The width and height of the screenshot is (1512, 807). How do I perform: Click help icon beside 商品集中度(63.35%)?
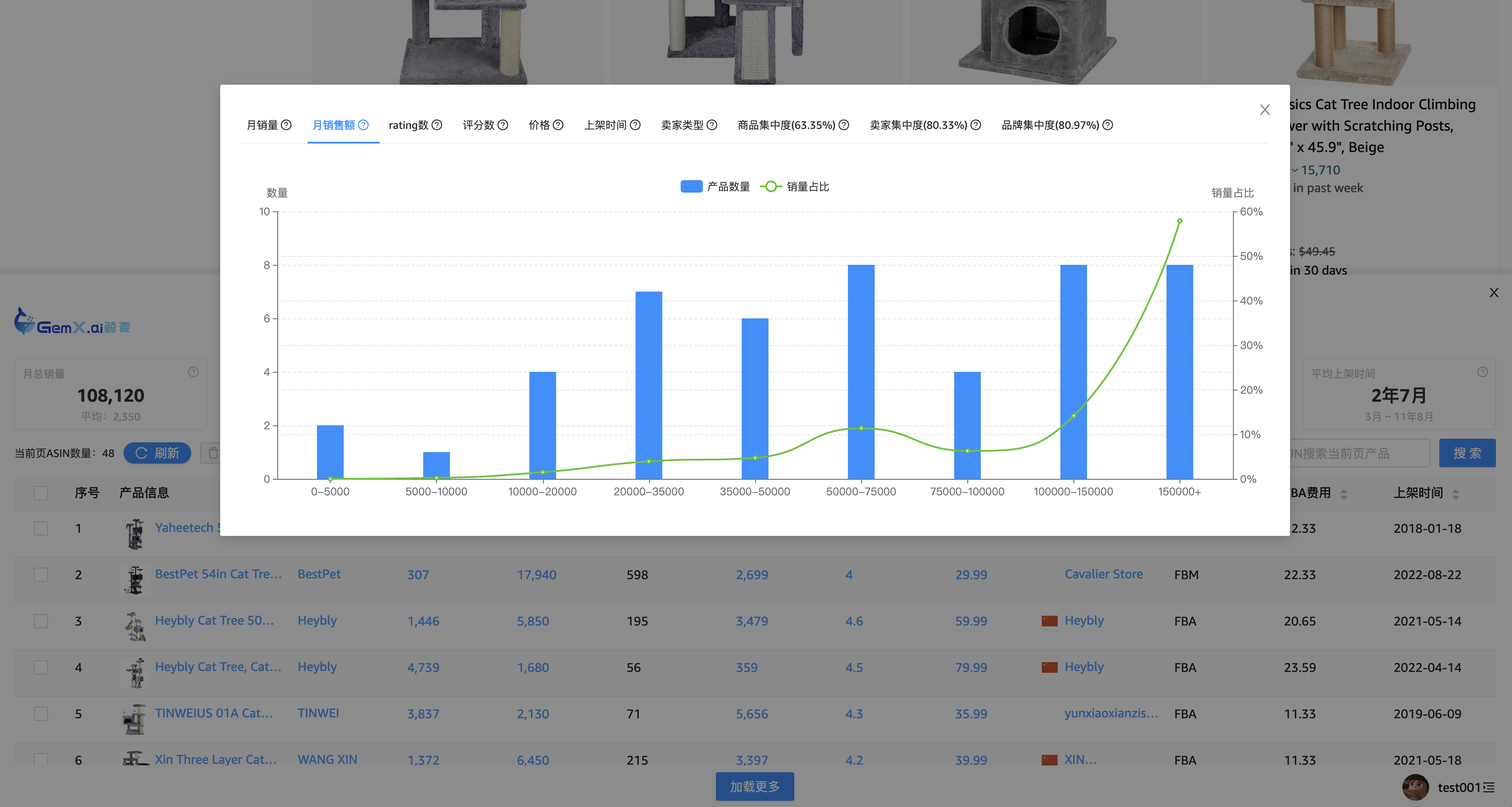click(x=844, y=125)
